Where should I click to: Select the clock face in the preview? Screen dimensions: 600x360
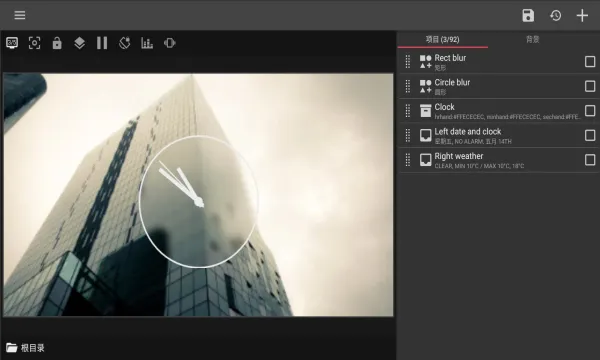[199, 201]
